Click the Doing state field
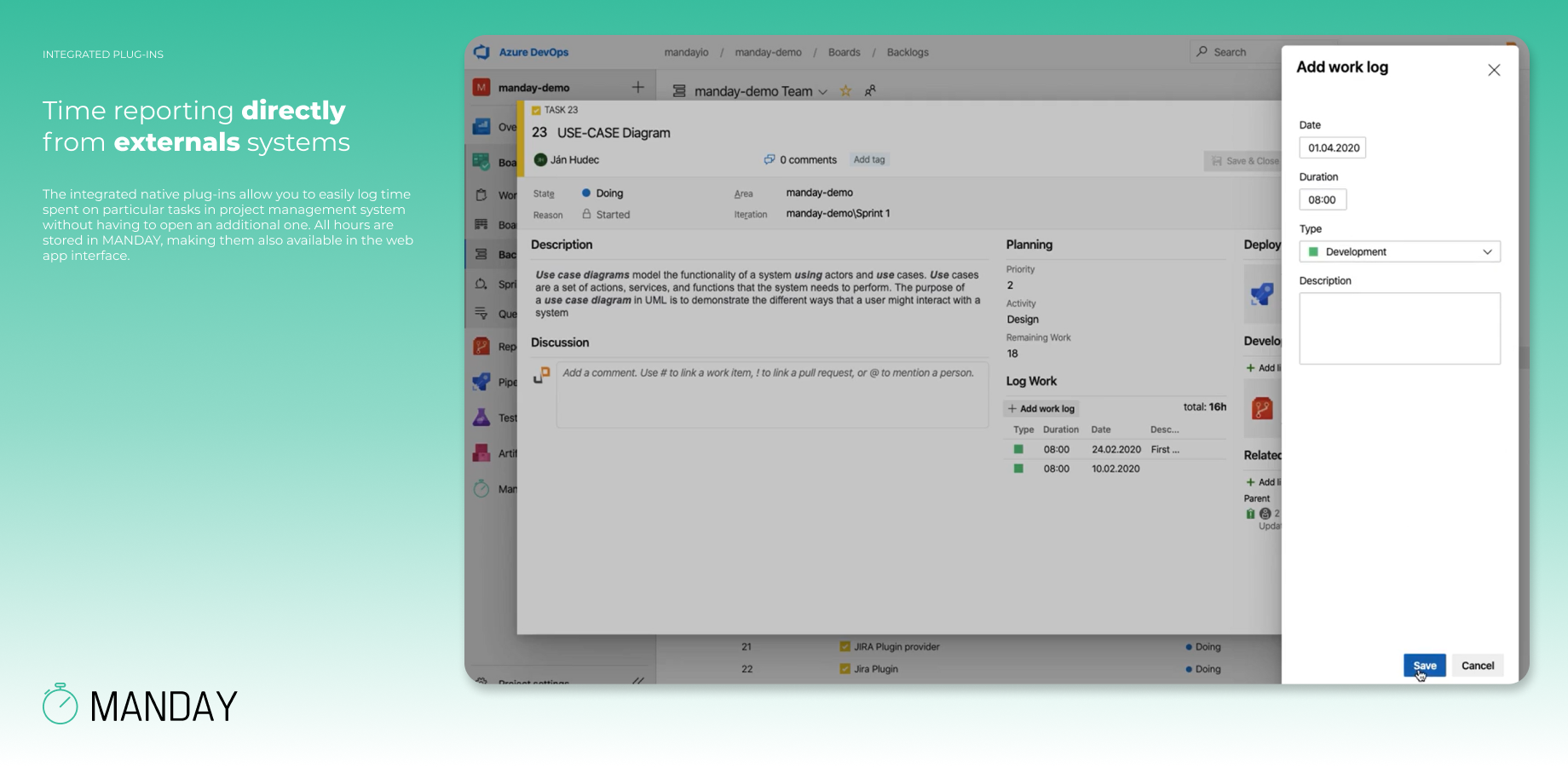 click(602, 193)
